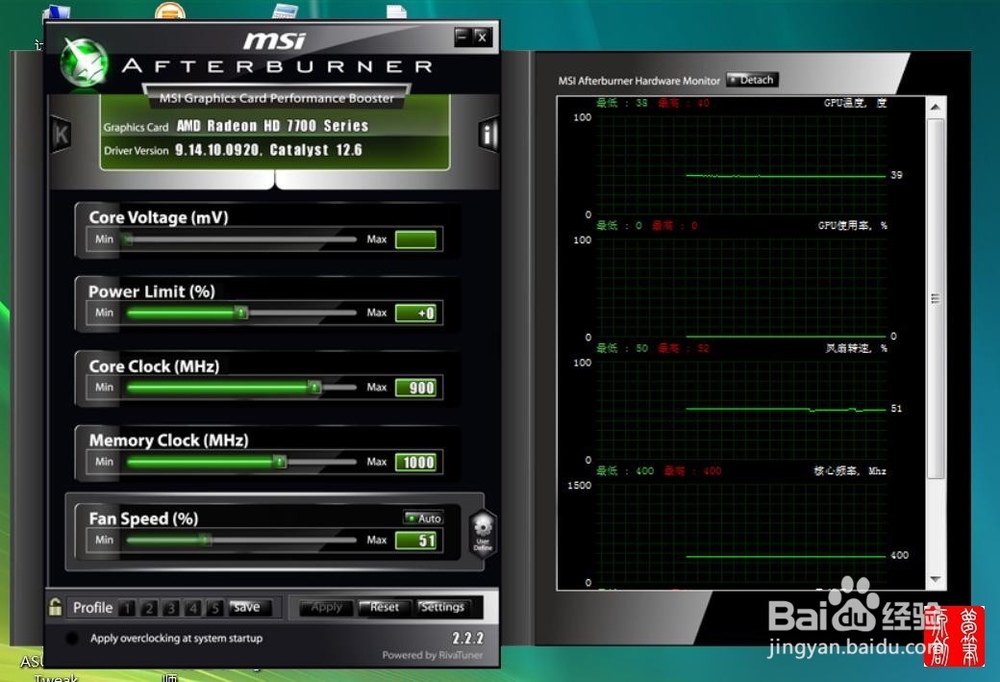This screenshot has height=682, width=1000.
Task: Unlock profiles with the padlock icon
Action: tap(55, 607)
